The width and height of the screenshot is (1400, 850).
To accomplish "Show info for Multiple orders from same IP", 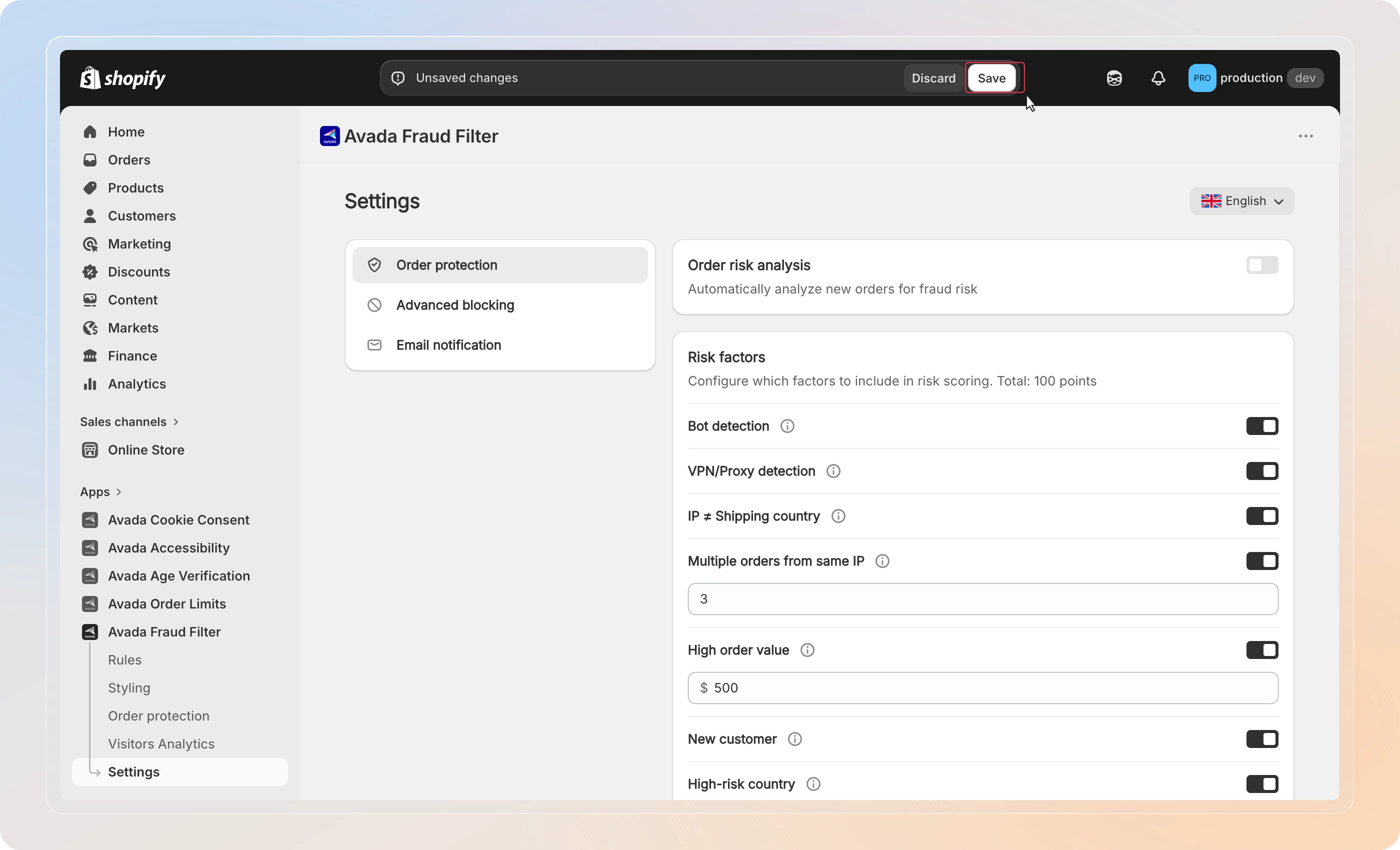I will coord(882,561).
